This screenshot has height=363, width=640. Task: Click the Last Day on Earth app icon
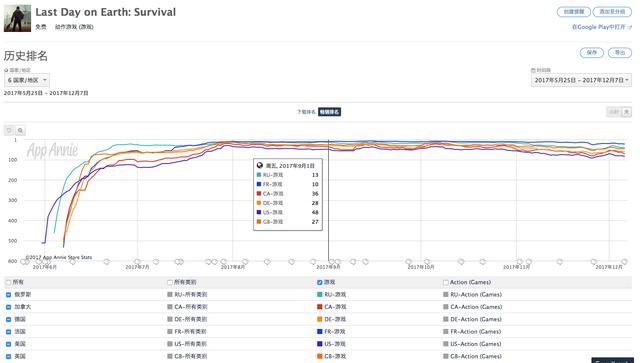[x=17, y=18]
